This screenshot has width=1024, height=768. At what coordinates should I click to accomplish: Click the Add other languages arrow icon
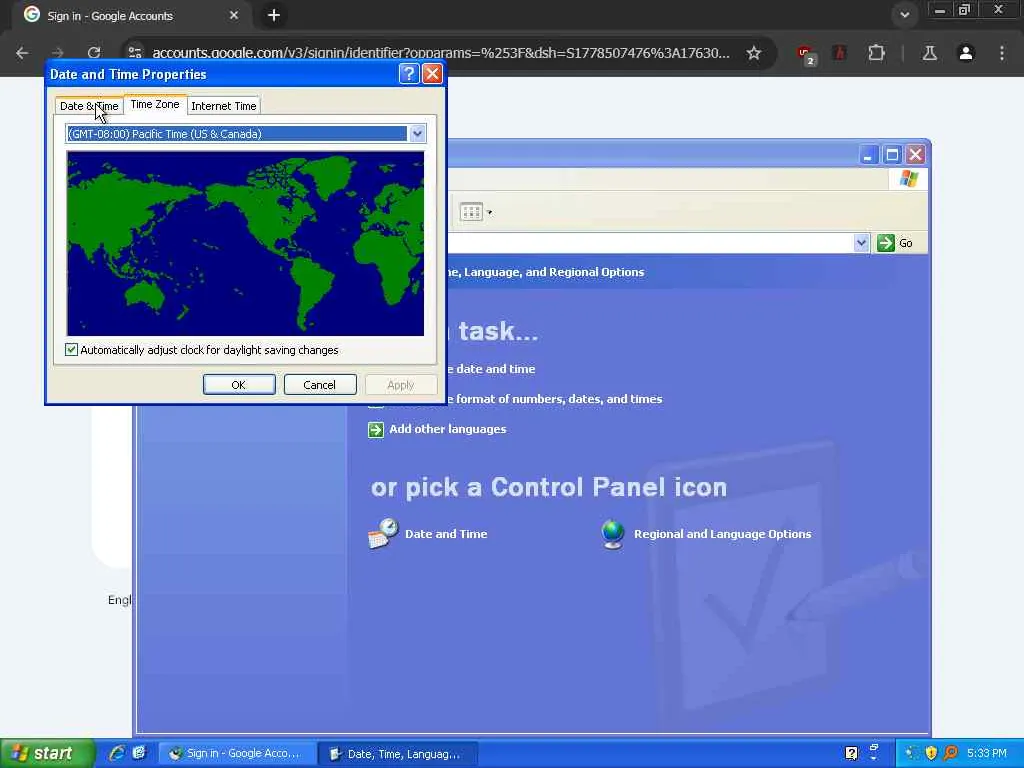[x=376, y=430]
